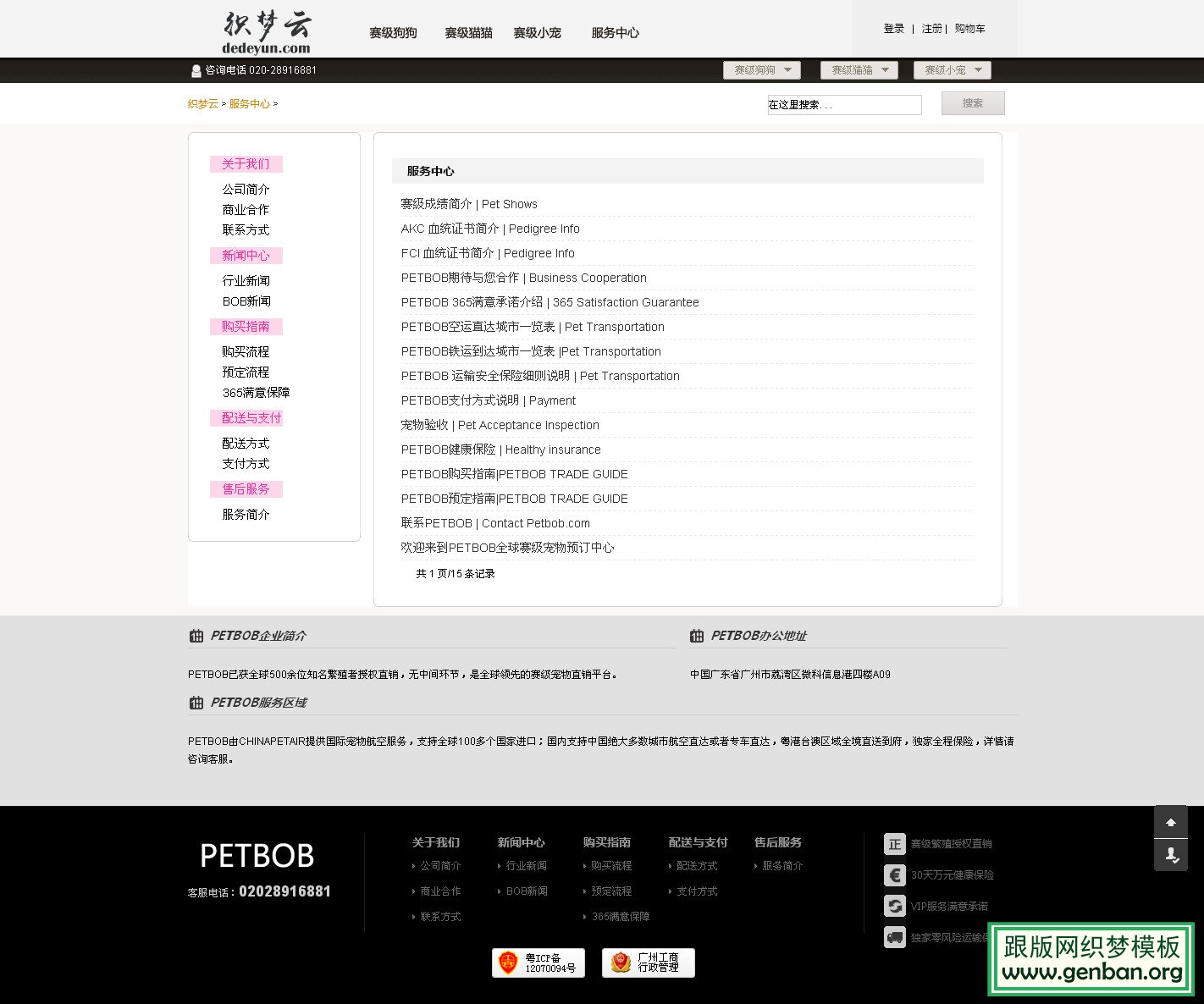Open 配送与支付 sidebar section

(x=246, y=418)
